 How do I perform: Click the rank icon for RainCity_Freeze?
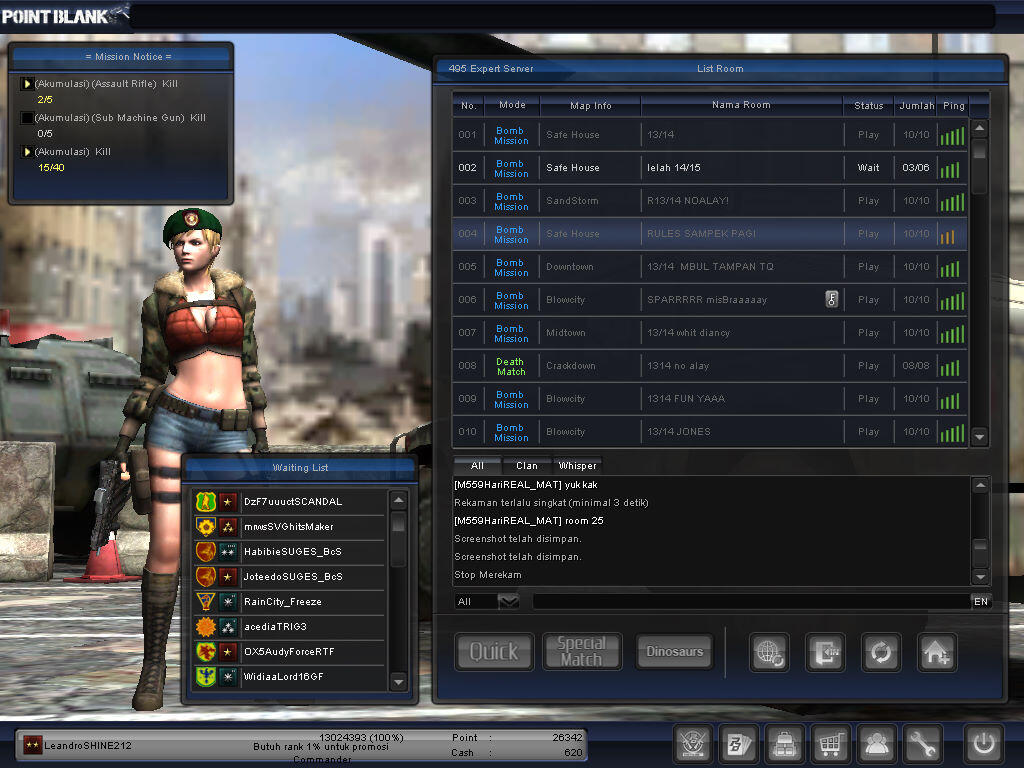(x=227, y=601)
